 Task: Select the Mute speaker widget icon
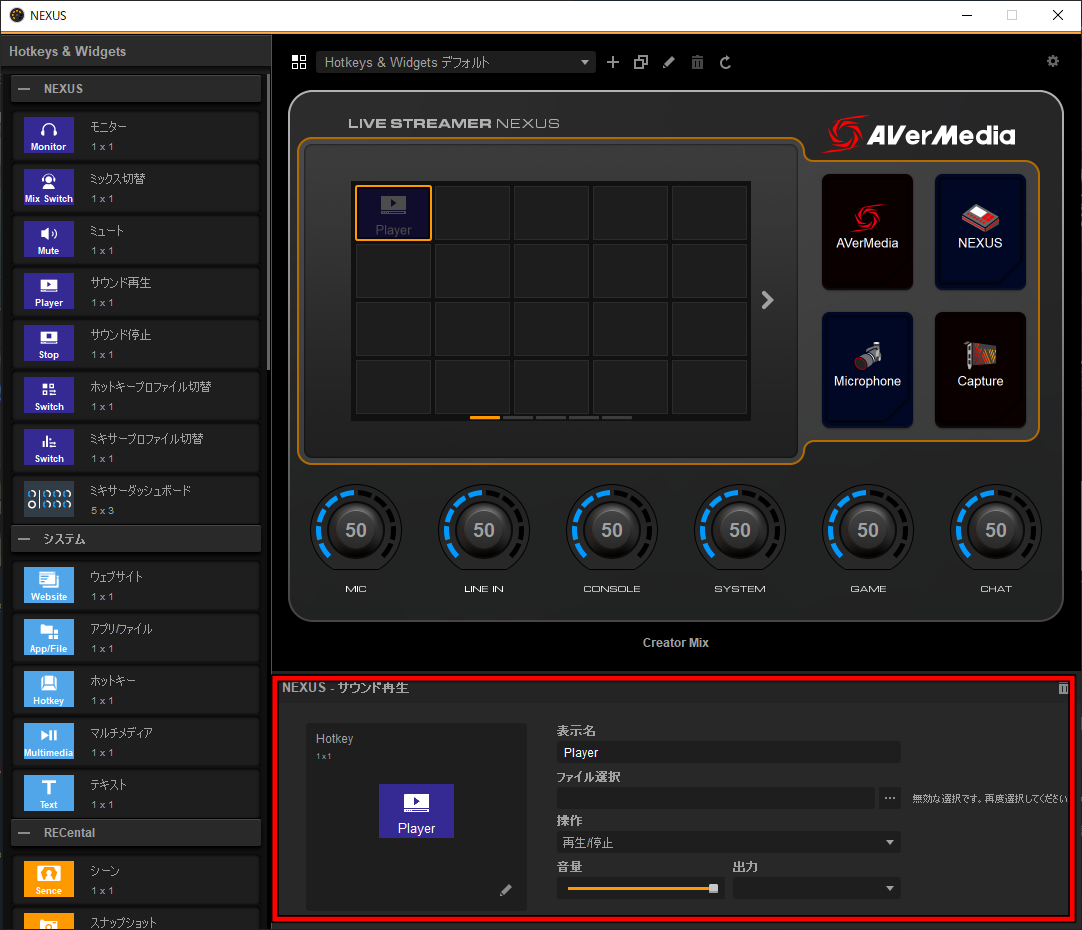(48, 239)
